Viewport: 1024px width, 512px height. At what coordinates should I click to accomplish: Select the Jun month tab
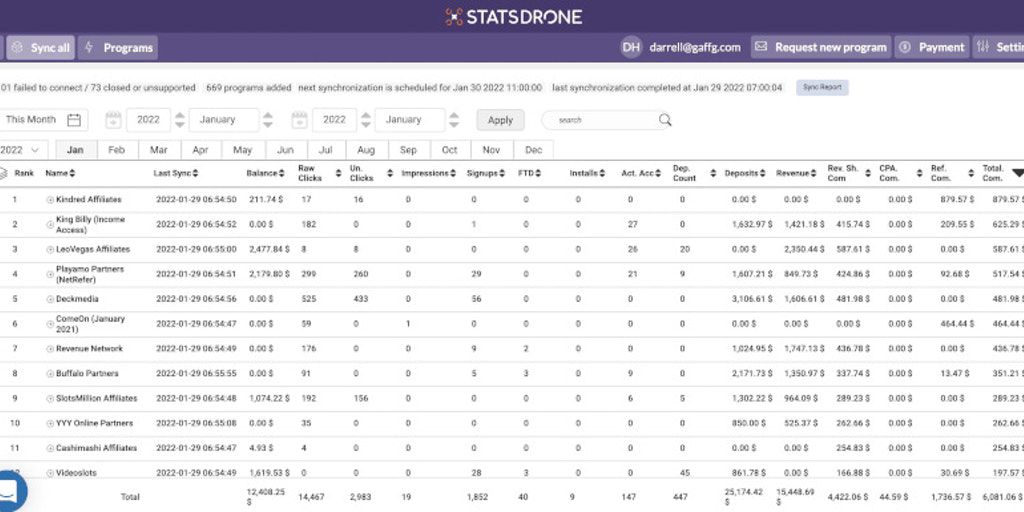click(x=285, y=150)
